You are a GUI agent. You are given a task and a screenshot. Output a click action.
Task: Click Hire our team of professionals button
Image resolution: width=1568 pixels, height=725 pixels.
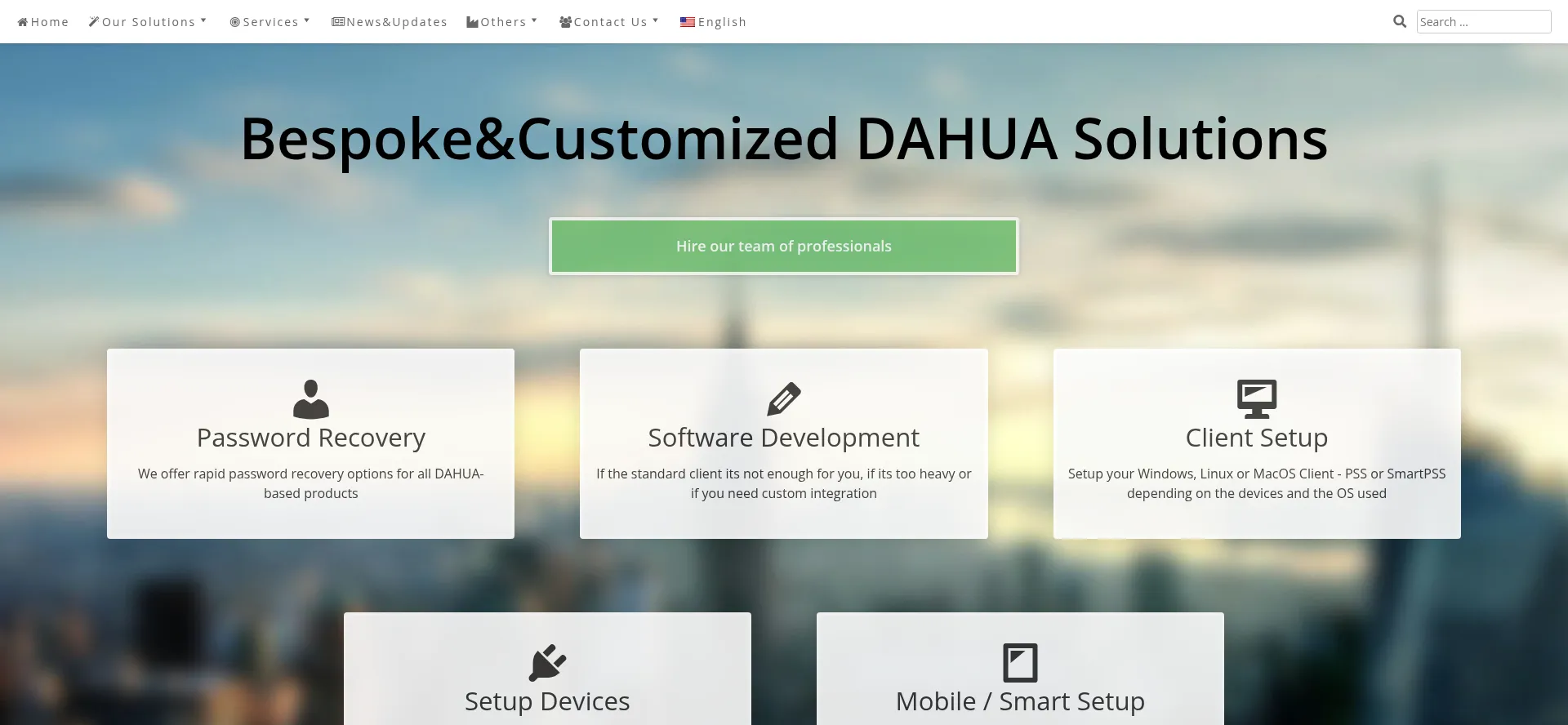pos(784,246)
